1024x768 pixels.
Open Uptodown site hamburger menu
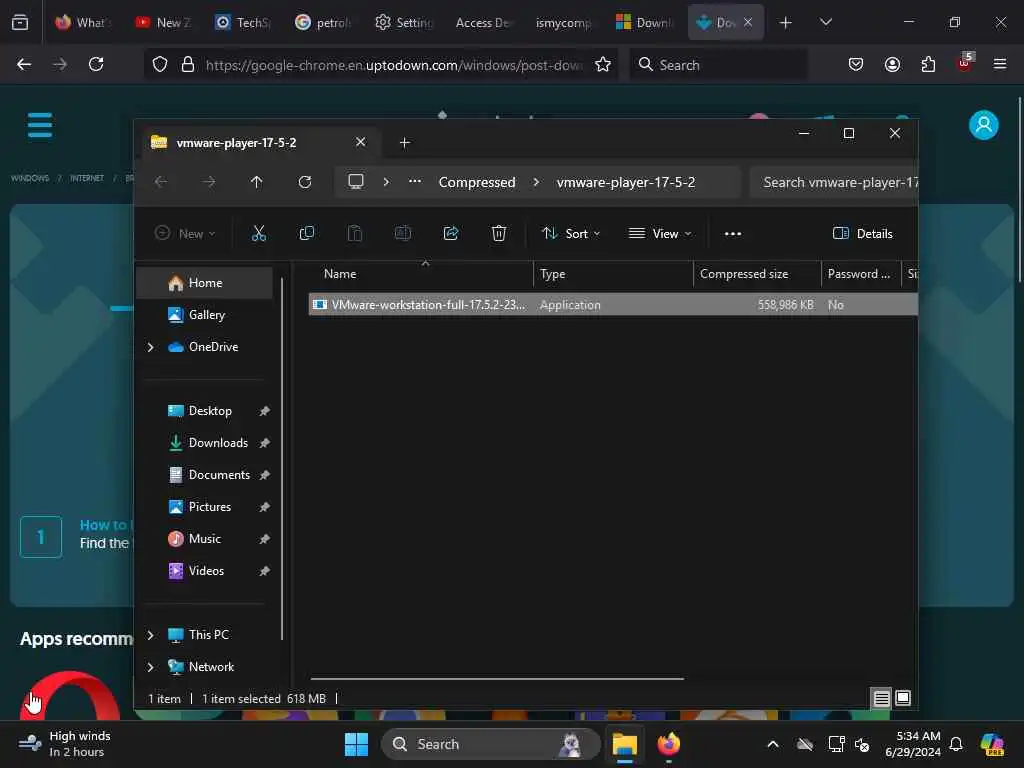pos(40,125)
